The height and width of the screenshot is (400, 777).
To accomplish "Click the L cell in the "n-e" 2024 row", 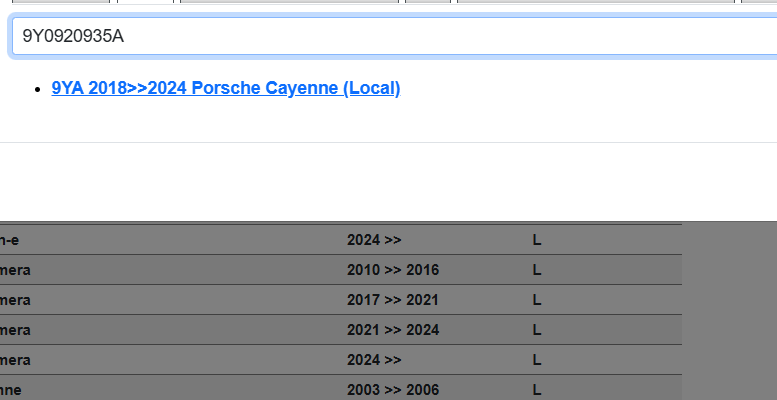I will tap(537, 240).
